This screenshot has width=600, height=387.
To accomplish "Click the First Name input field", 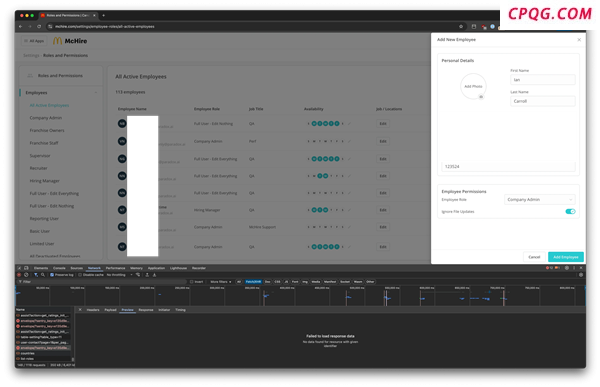I will click(x=543, y=80).
